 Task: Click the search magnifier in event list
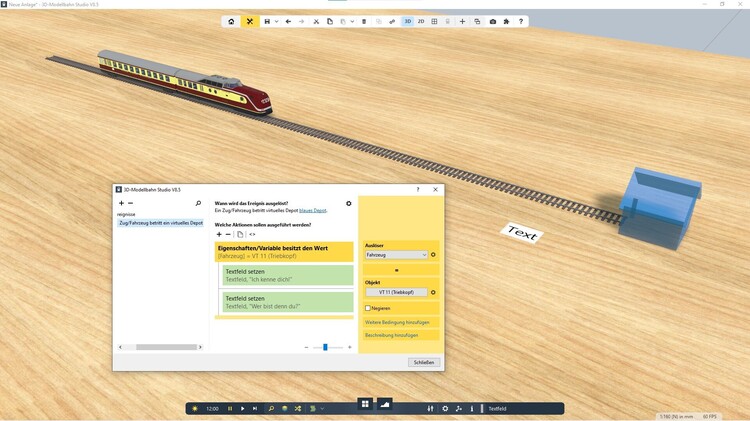(198, 203)
